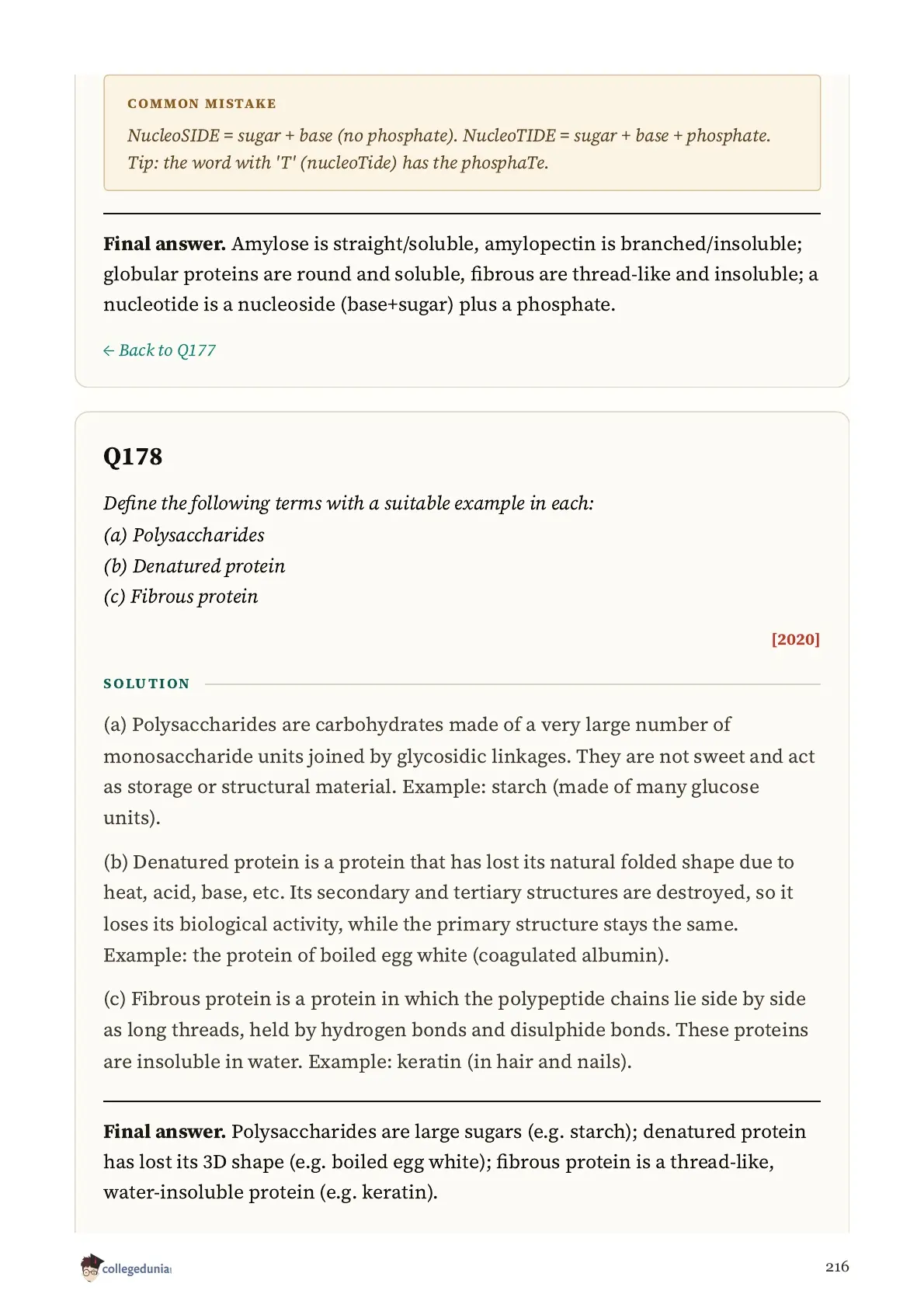The height and width of the screenshot is (1308, 924).
Task: Click the NucleoSIDE versus NucleoTIDE tip text
Action: (449, 149)
